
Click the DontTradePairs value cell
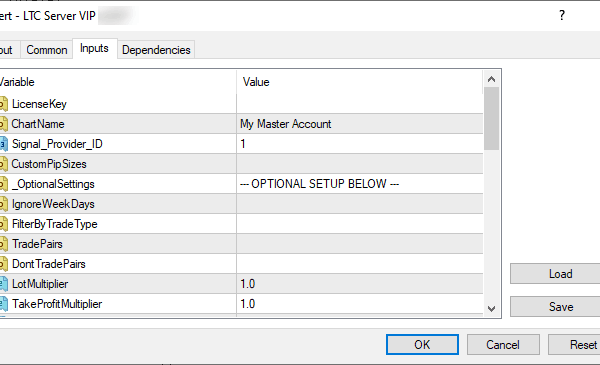tap(360, 264)
